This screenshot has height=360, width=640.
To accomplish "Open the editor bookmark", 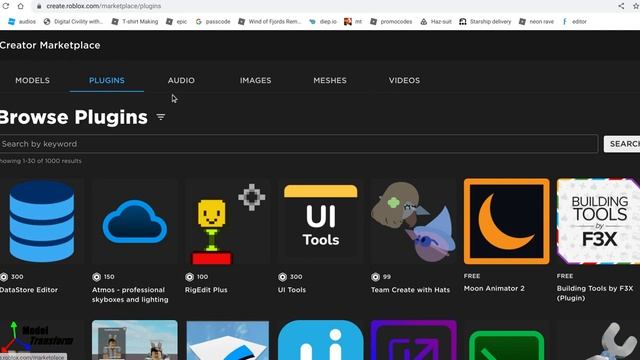I will [574, 22].
